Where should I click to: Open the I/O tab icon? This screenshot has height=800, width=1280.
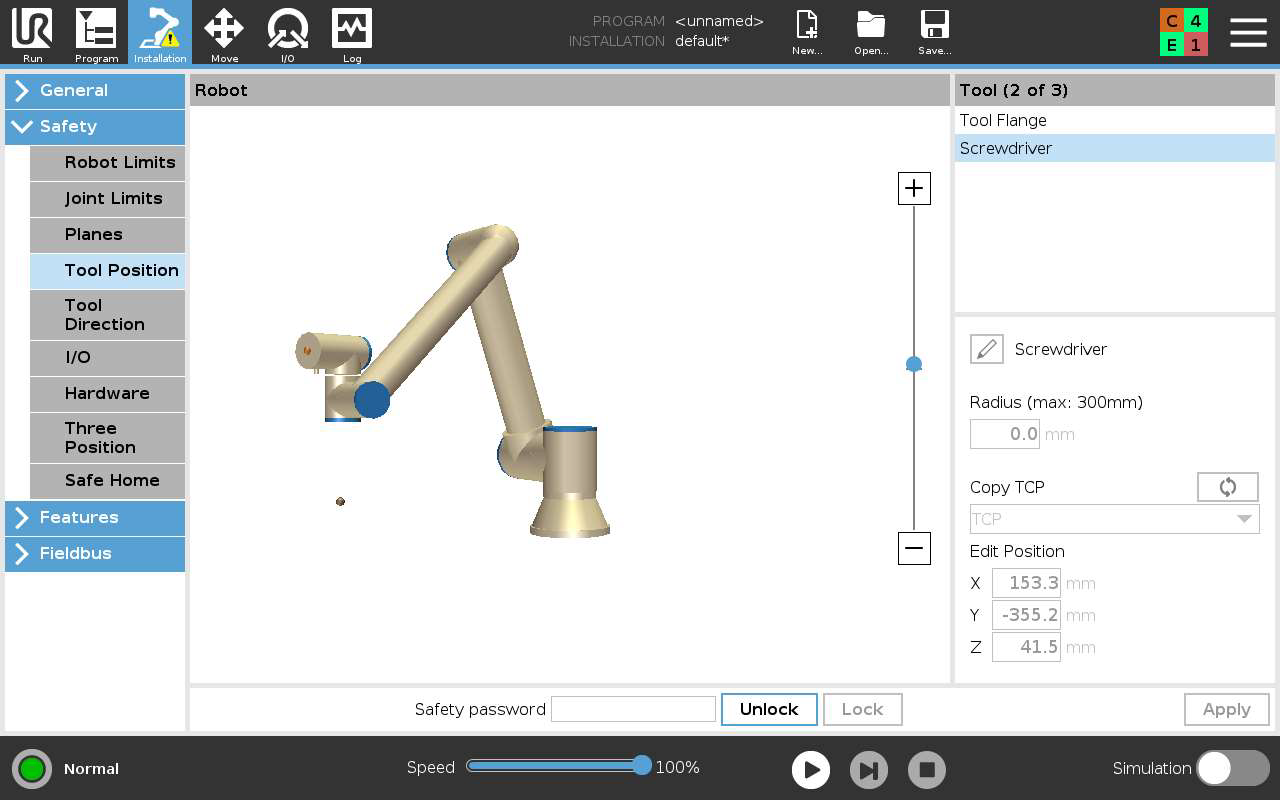pos(287,32)
